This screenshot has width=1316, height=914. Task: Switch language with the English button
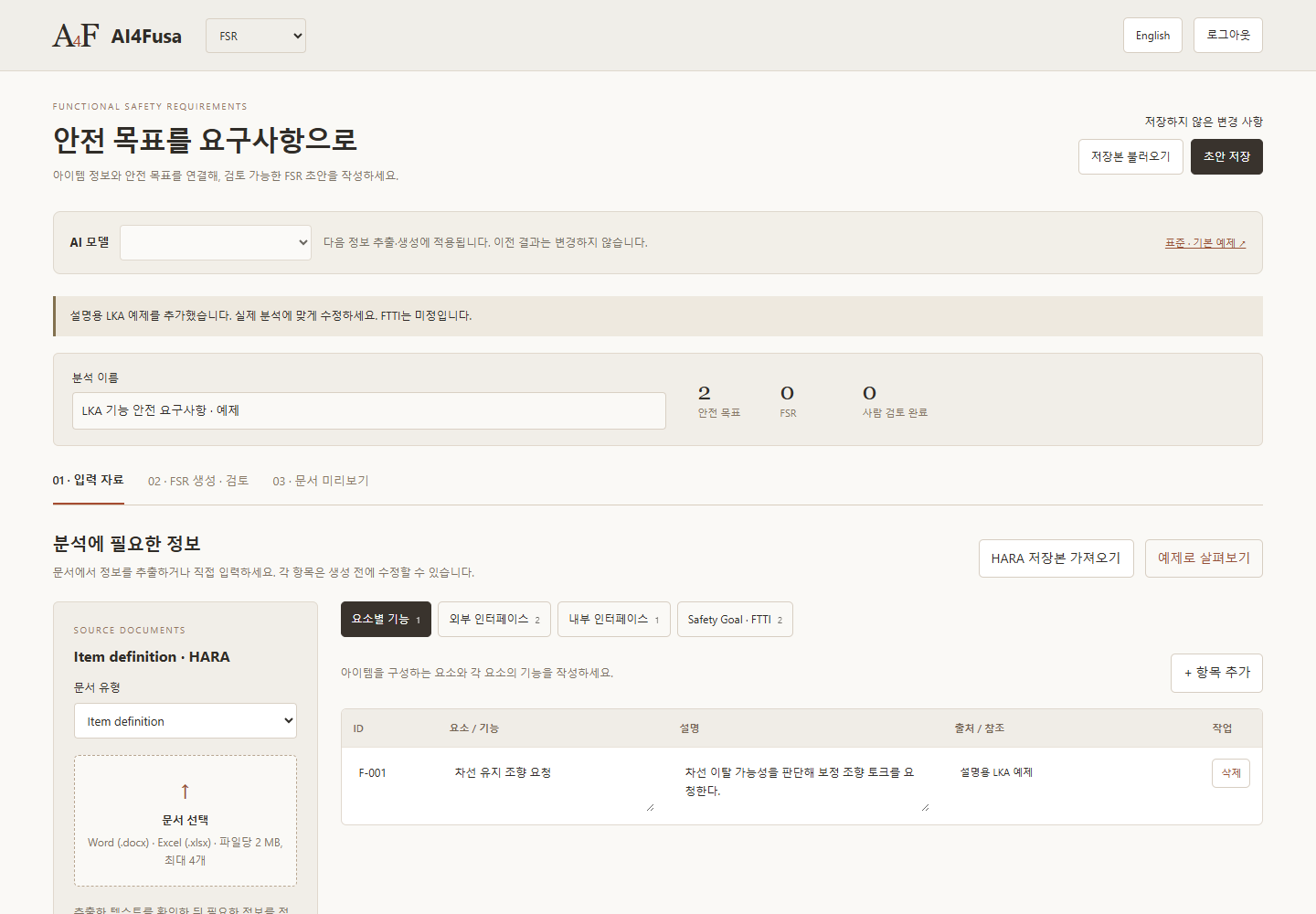coord(1152,36)
